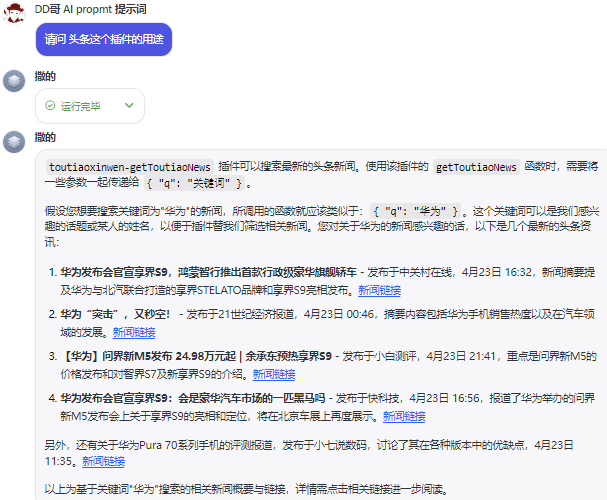This screenshot has width=607, height=500.
Task: Click the 撒的 name above the answer message
Action: point(45,137)
